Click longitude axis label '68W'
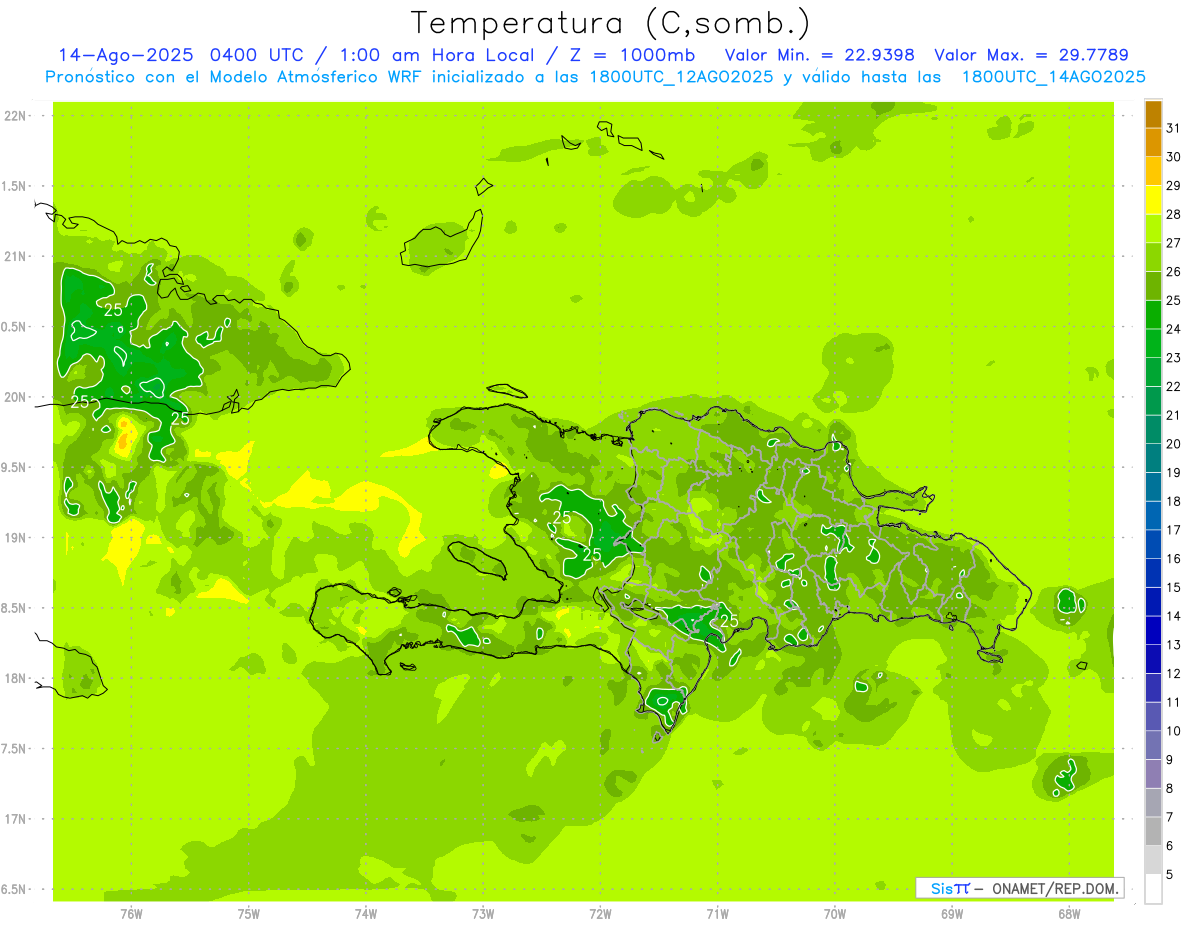1200x927 pixels. click(x=1069, y=914)
